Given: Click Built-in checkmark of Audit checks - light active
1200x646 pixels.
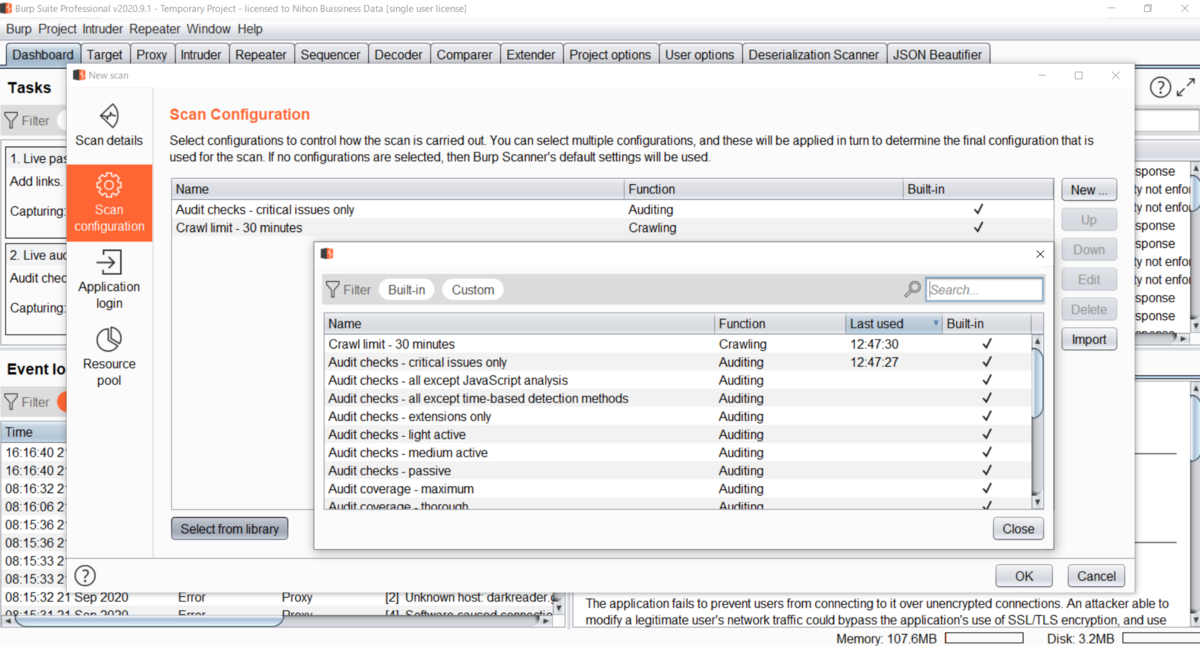Looking at the screenshot, I should click(987, 435).
